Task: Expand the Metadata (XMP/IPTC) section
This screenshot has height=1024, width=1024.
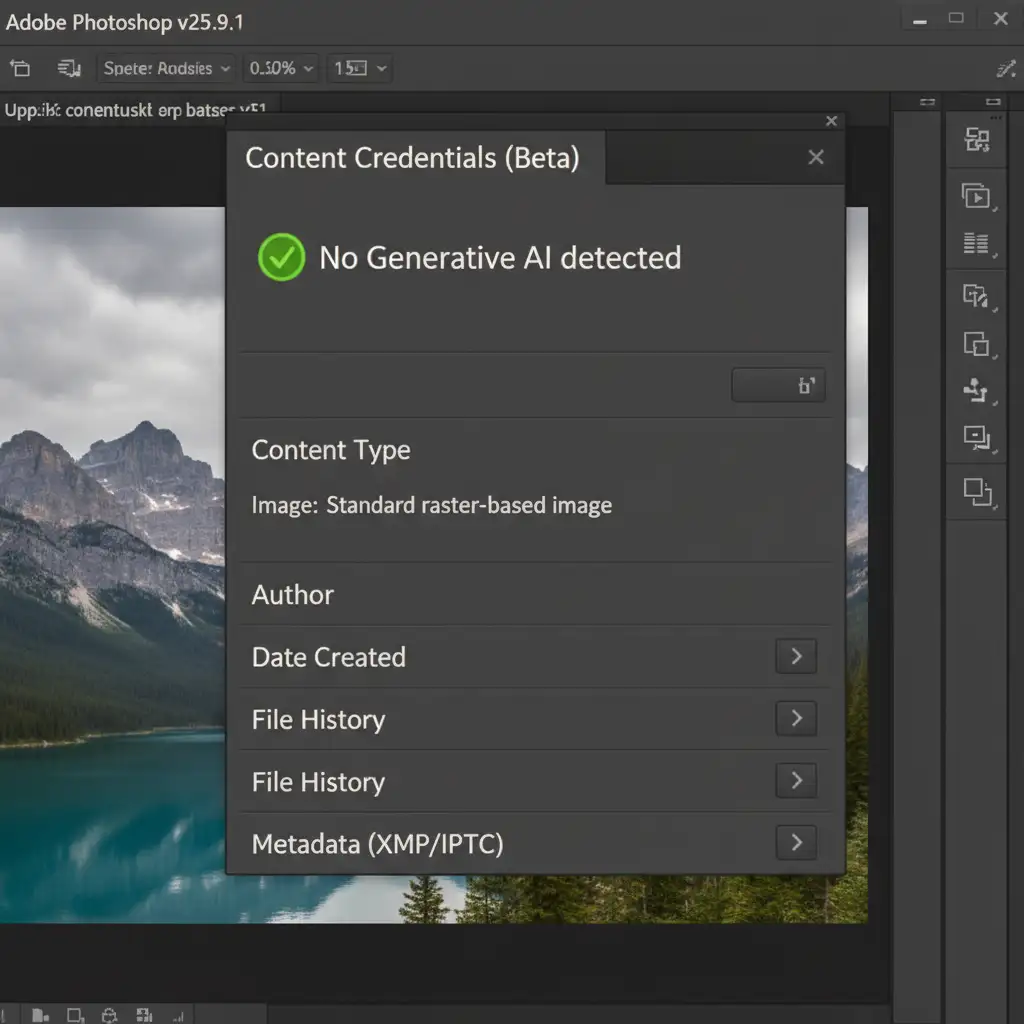Action: (x=796, y=843)
